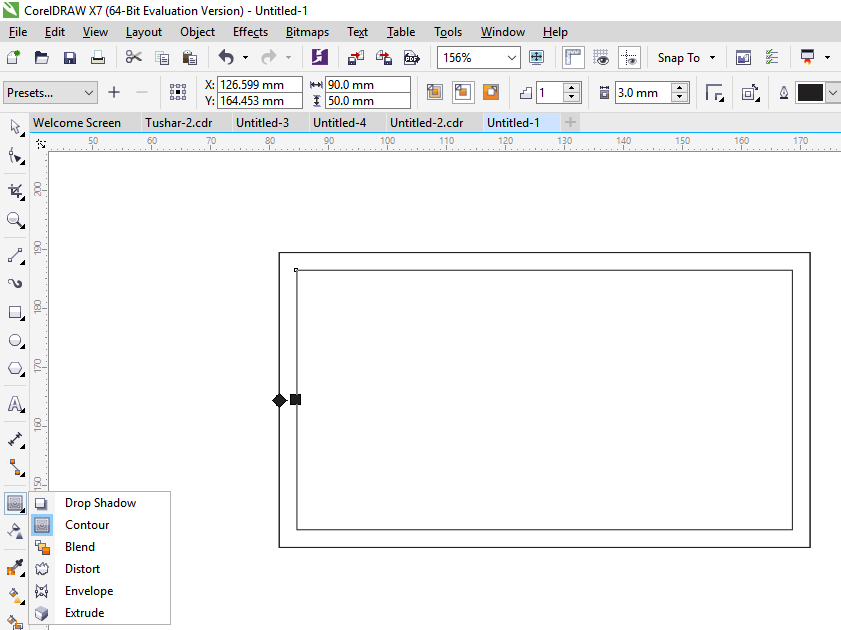841x630 pixels.
Task: Open the Bitmaps menu
Action: pyautogui.click(x=307, y=32)
